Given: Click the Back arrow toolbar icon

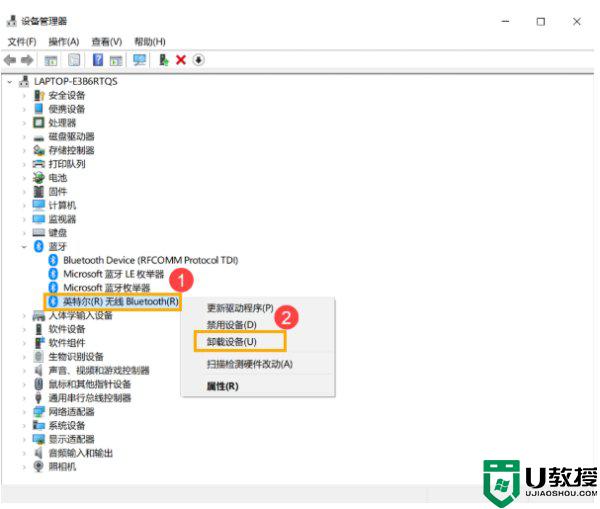Looking at the screenshot, I should click(x=10, y=60).
